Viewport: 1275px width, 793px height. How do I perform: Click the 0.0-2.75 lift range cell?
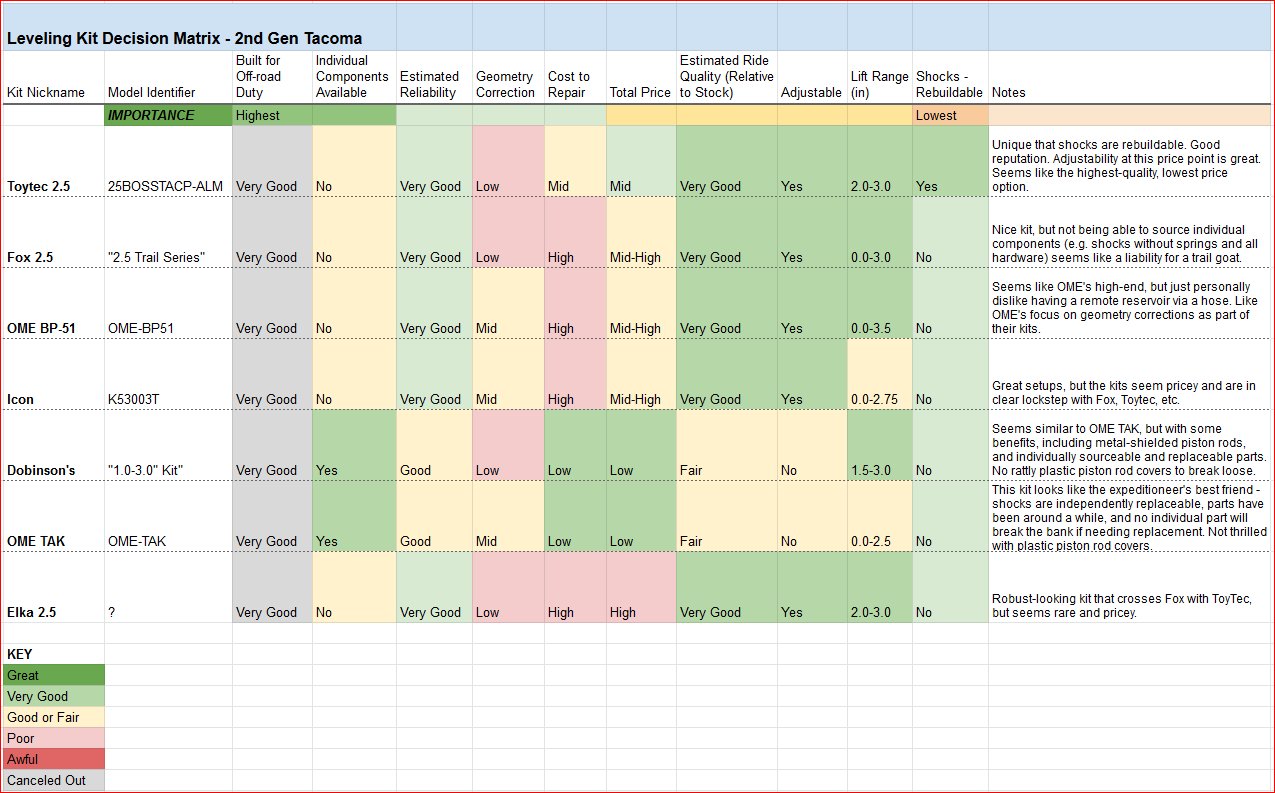[880, 374]
